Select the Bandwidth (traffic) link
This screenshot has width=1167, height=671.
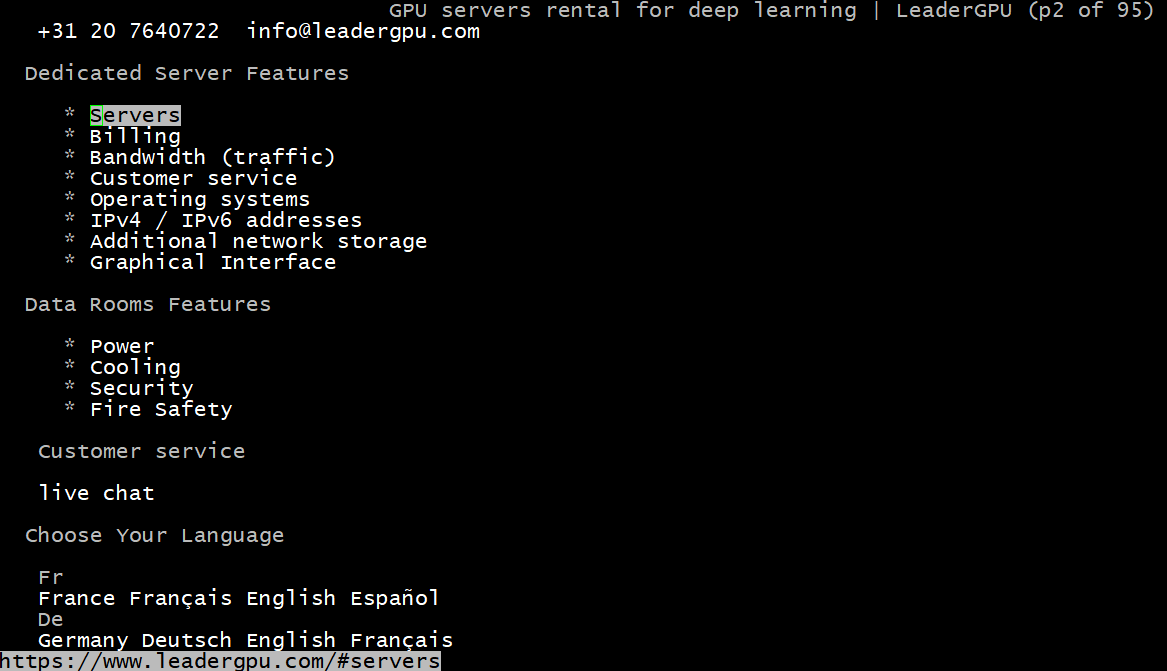pyautogui.click(x=213, y=157)
